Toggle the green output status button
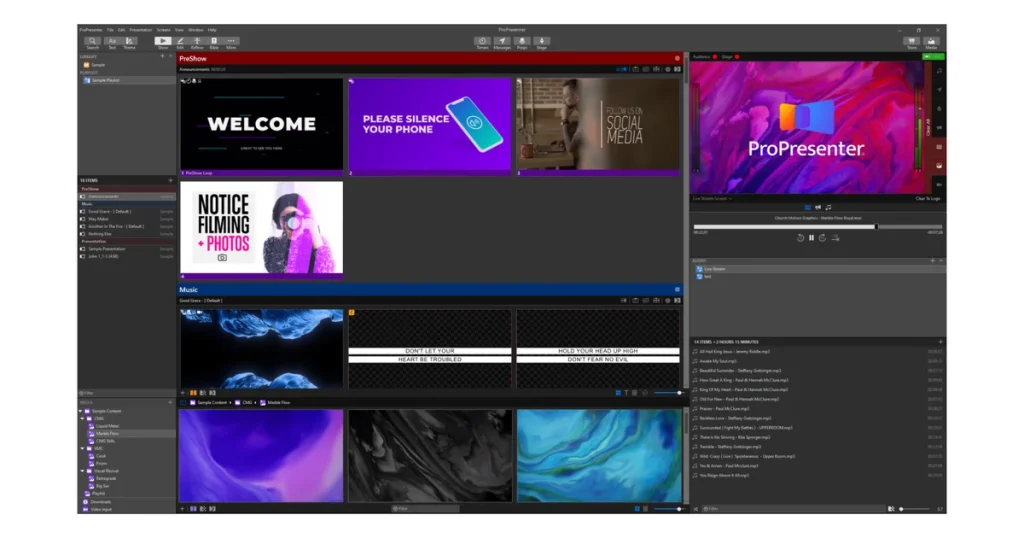Image resolution: width=1024 pixels, height=538 pixels. pos(933,57)
